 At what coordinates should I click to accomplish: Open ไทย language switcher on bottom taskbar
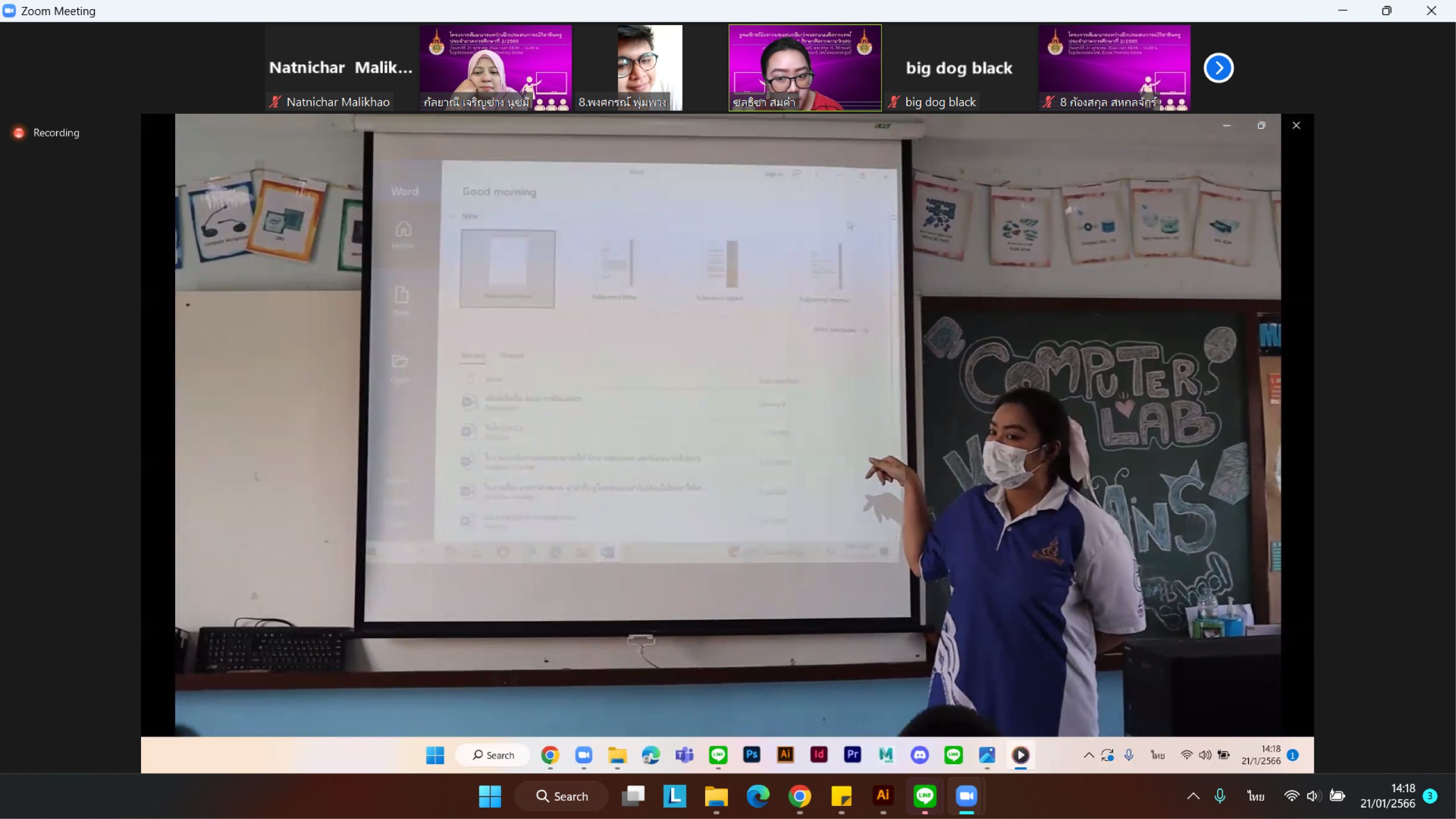[1255, 796]
